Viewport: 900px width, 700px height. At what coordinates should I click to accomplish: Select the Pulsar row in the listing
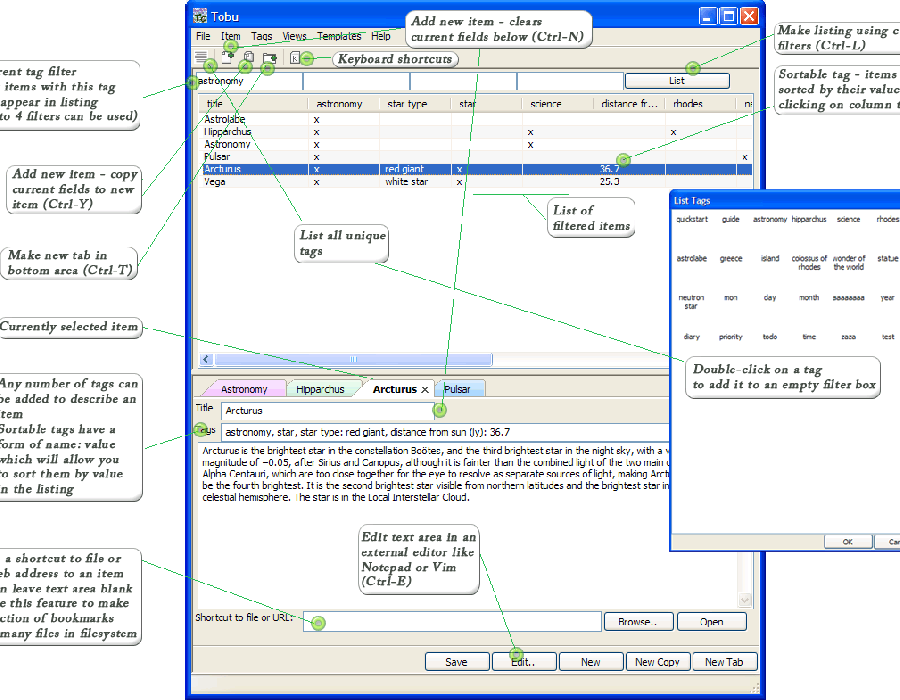coord(476,157)
